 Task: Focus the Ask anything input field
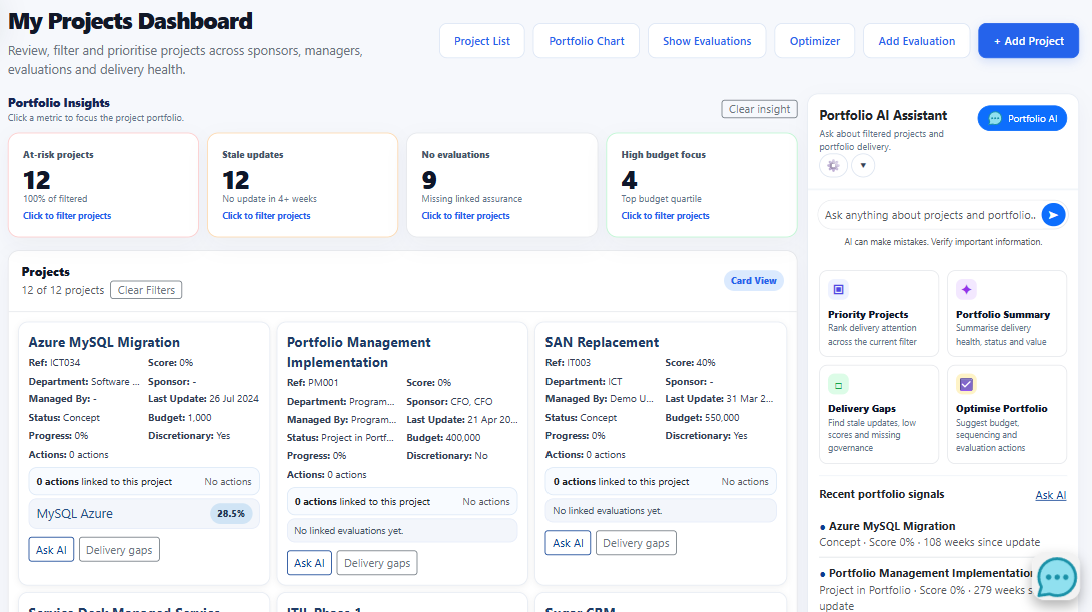click(930, 215)
